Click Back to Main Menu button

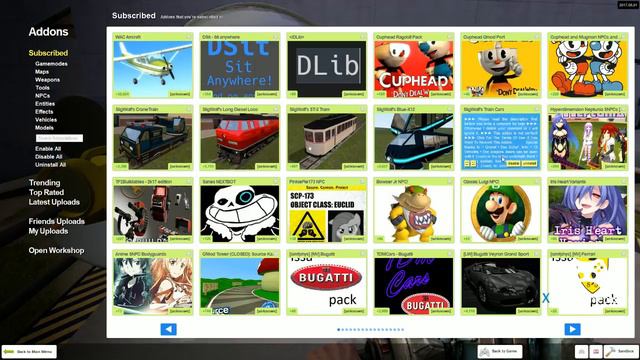[x=29, y=351]
